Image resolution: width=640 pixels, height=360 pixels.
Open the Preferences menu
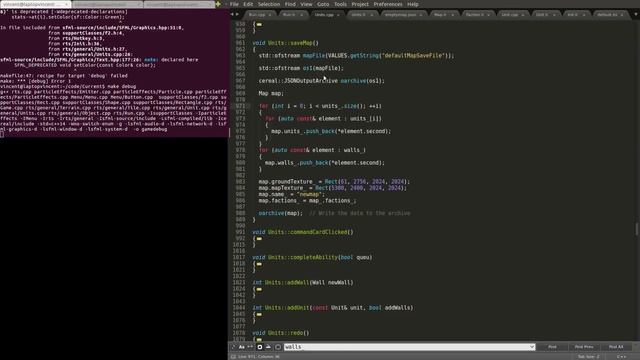(388, 4)
